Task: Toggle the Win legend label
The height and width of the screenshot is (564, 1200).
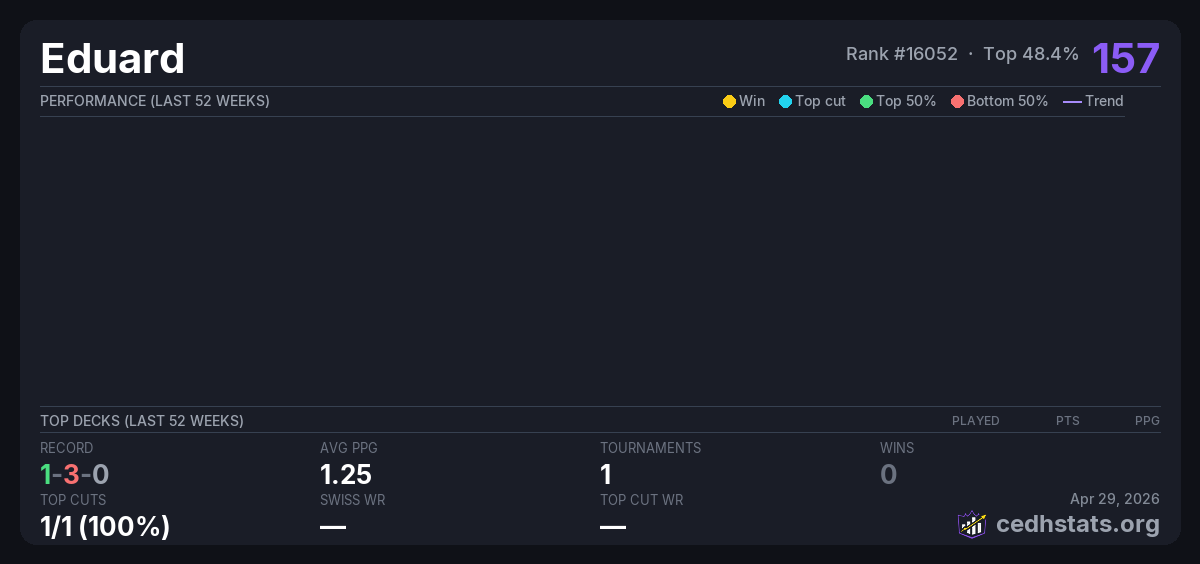Action: click(x=752, y=101)
